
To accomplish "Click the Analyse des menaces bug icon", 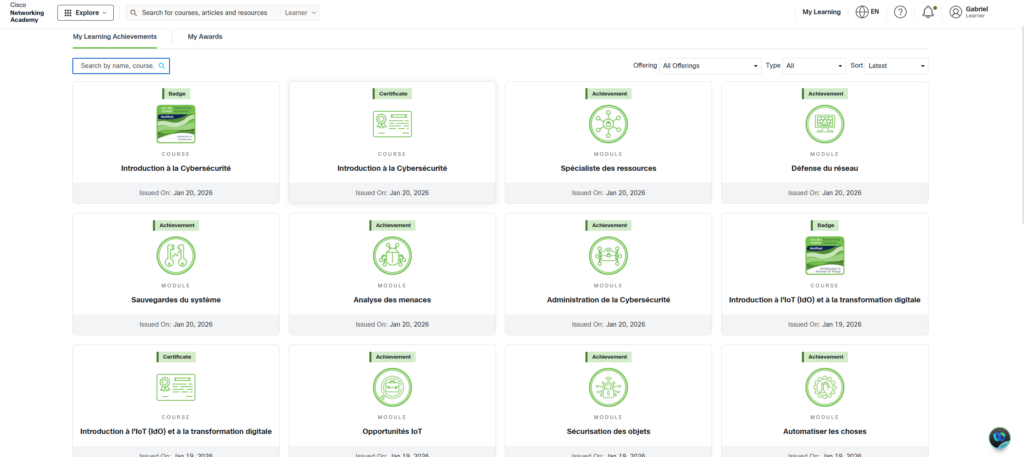I will pos(392,257).
